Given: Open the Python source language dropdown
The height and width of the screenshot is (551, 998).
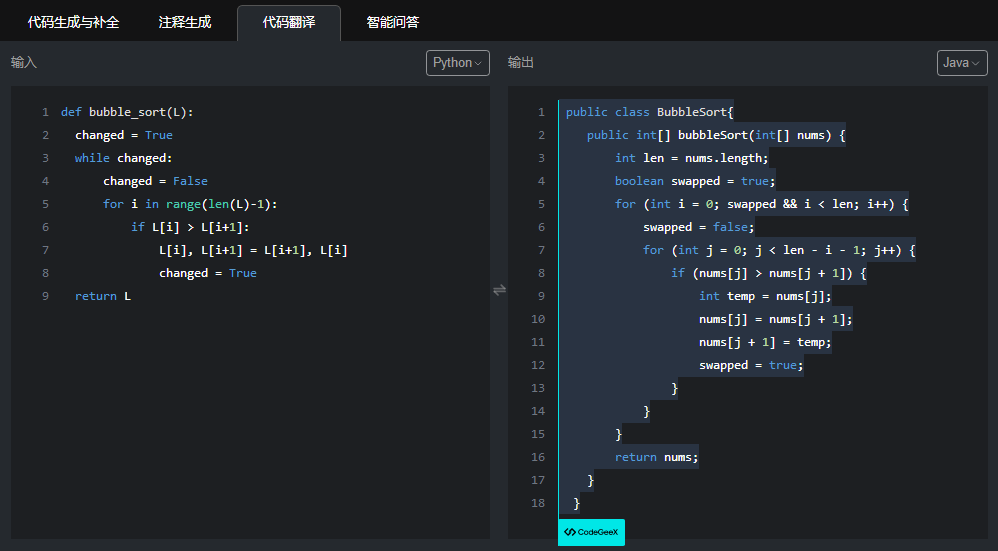Looking at the screenshot, I should 457,63.
